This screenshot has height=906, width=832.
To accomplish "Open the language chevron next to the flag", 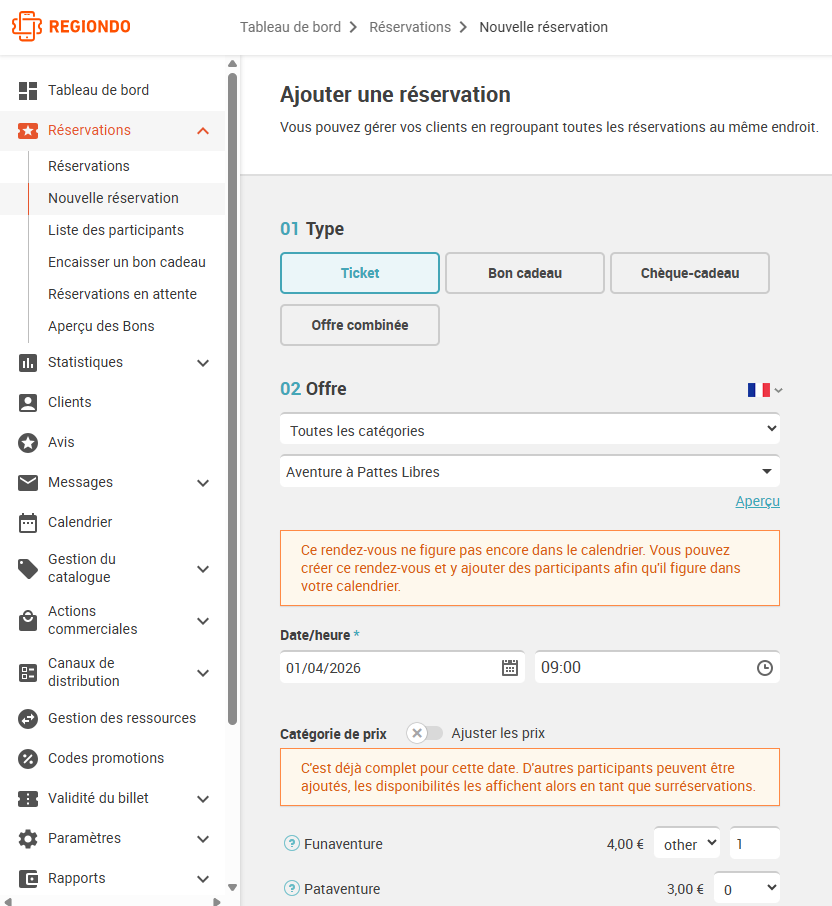I will (x=778, y=391).
